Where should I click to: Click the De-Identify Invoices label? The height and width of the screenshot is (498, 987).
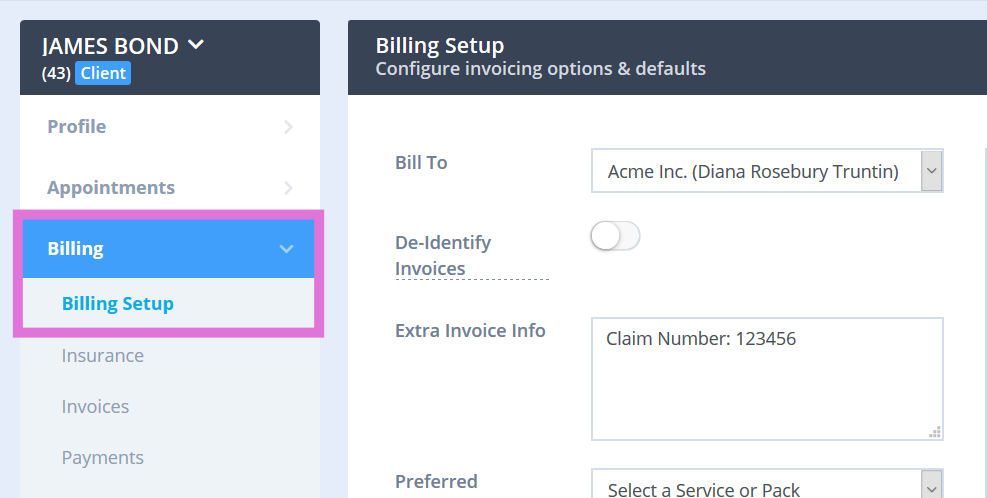click(x=443, y=255)
